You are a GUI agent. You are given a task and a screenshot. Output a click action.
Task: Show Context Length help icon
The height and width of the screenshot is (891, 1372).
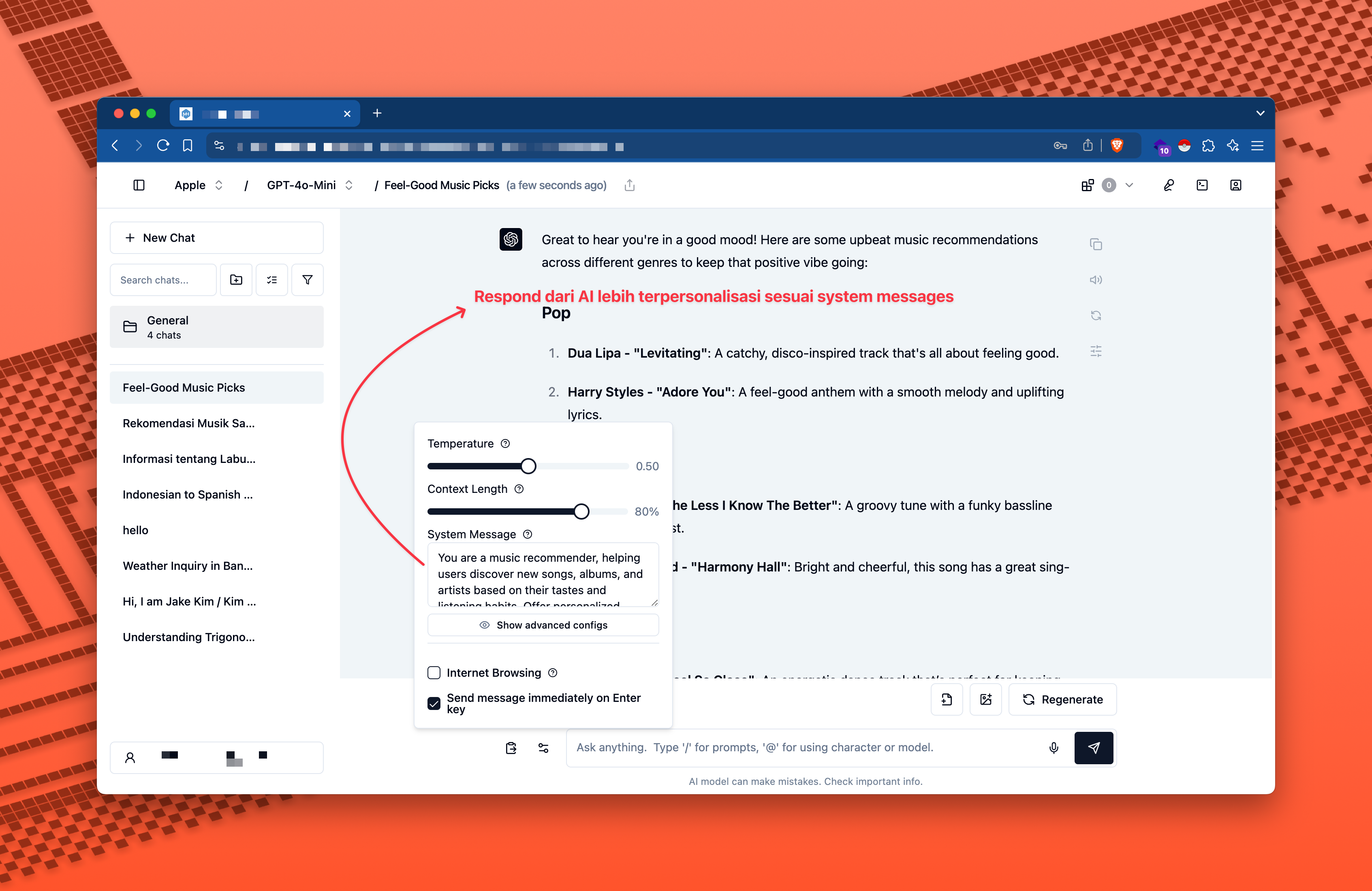(519, 489)
